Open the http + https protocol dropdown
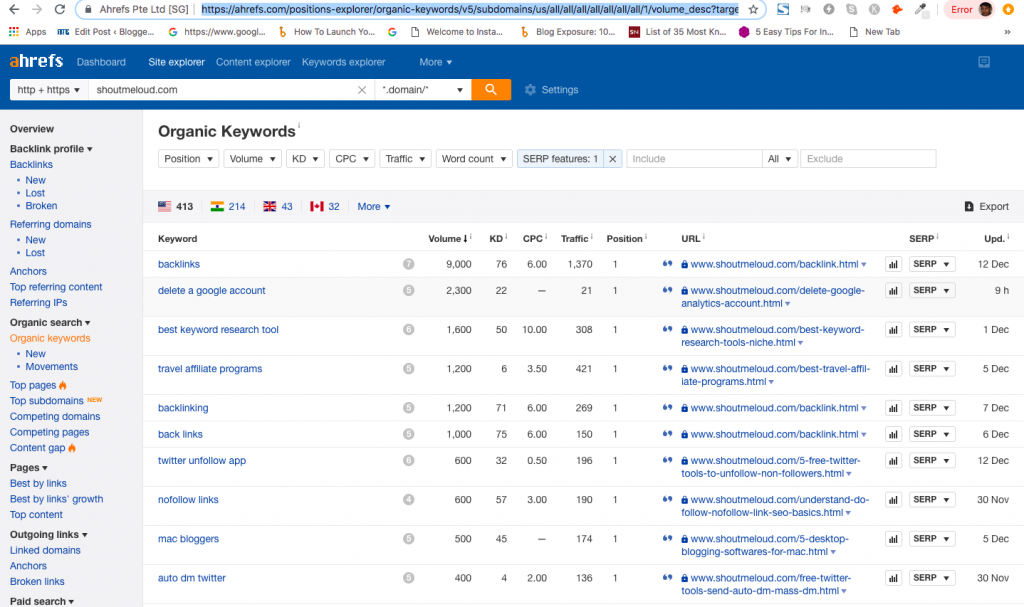 point(49,90)
